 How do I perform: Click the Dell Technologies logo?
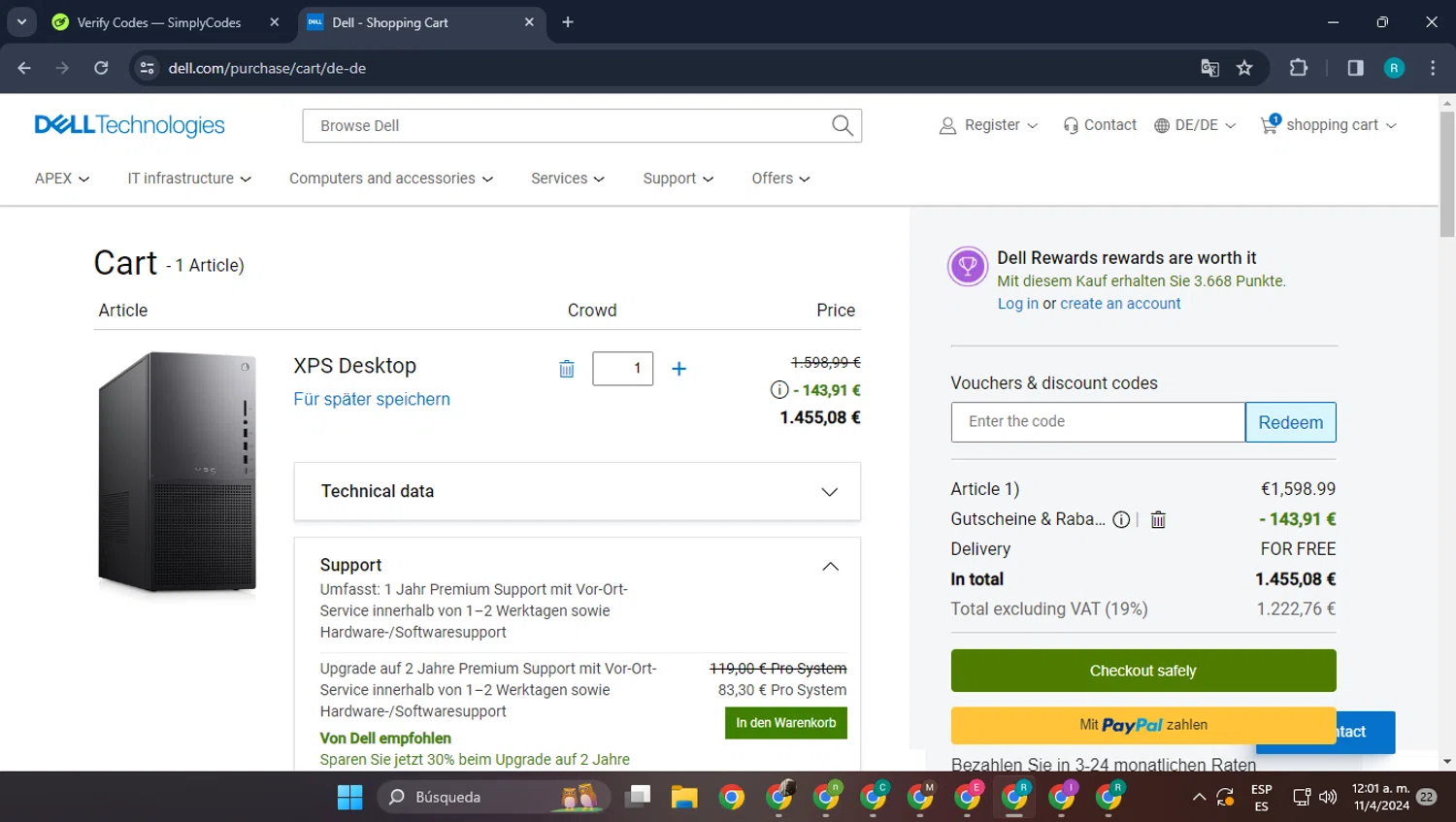129,125
